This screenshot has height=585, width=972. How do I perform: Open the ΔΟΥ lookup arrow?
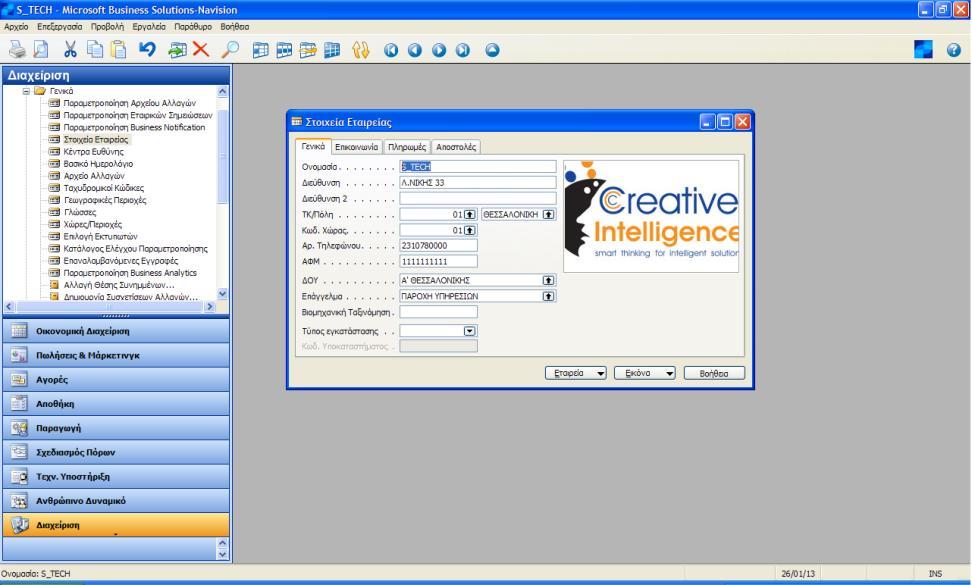point(549,280)
